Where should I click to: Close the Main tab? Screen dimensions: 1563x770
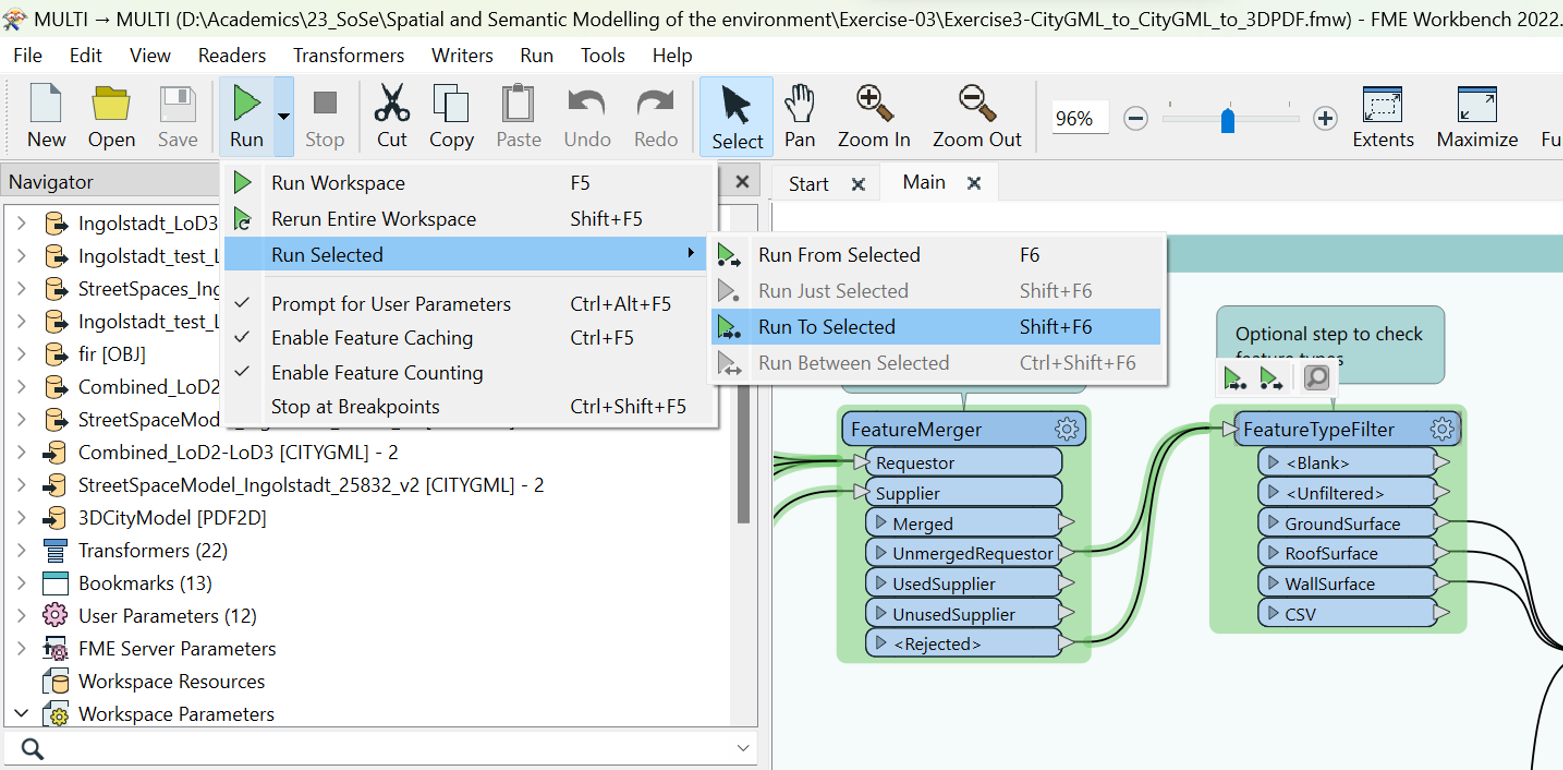tap(974, 183)
